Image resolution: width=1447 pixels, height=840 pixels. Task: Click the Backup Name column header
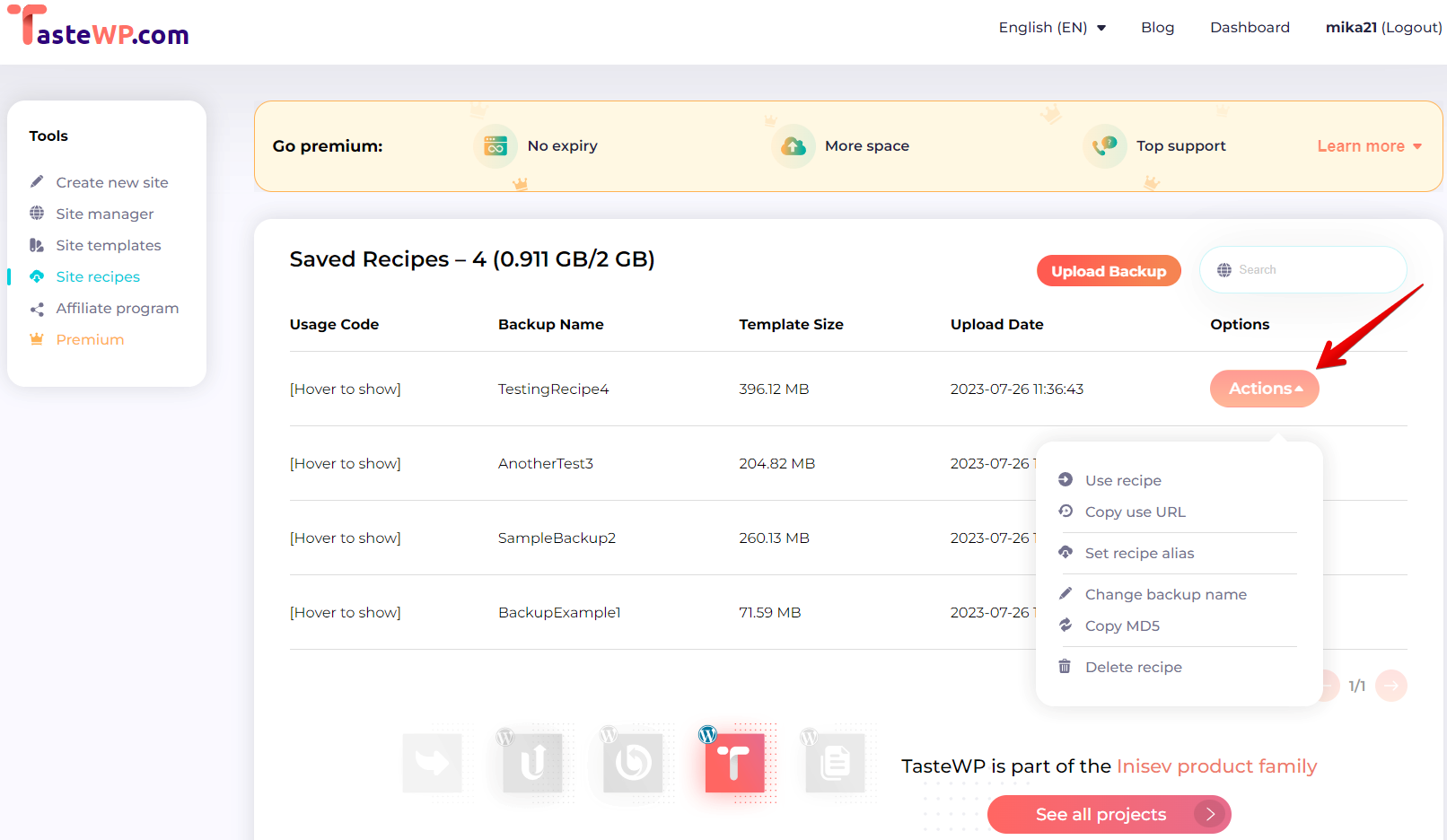point(550,324)
